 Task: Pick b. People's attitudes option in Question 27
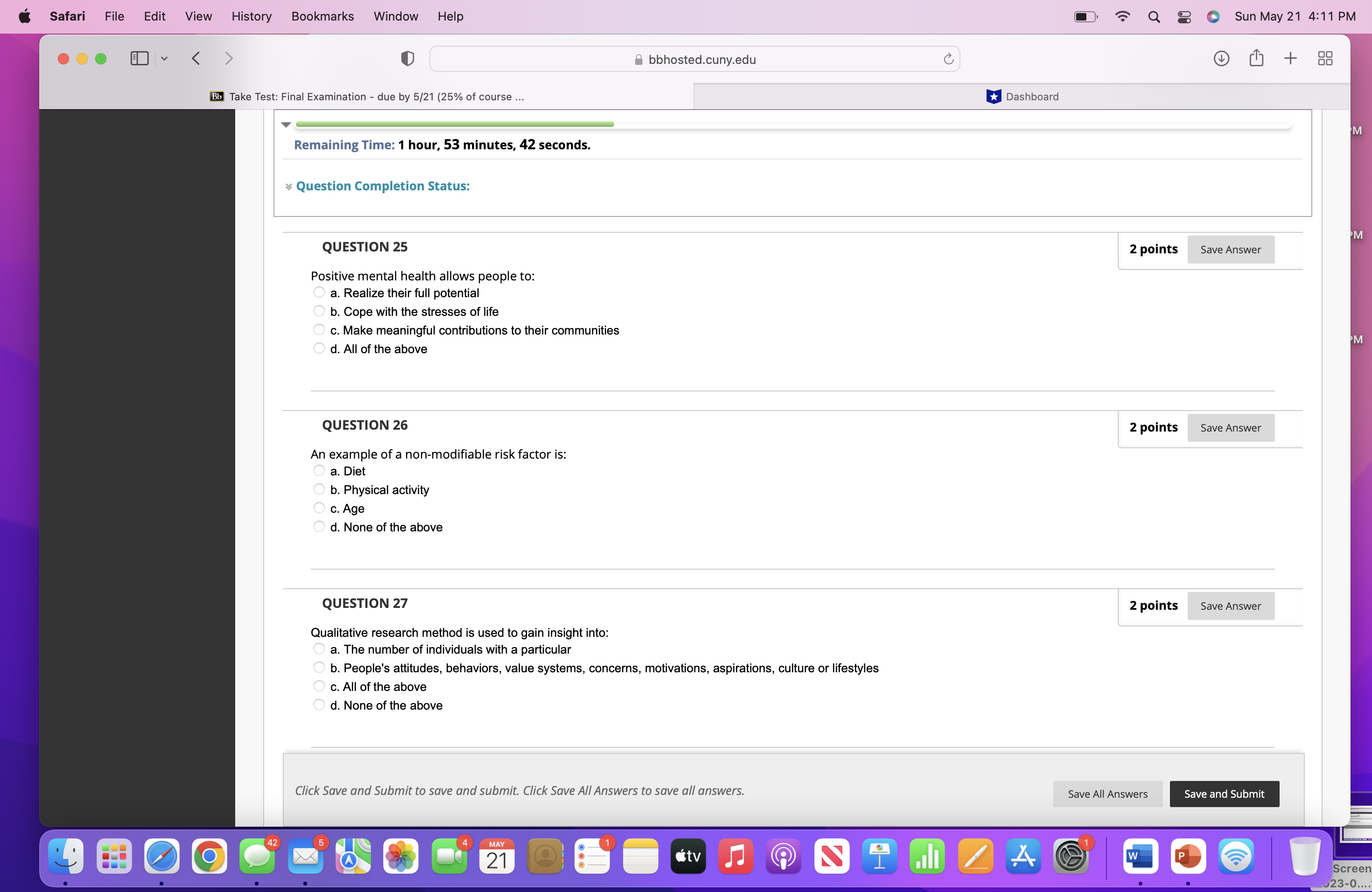(x=319, y=667)
